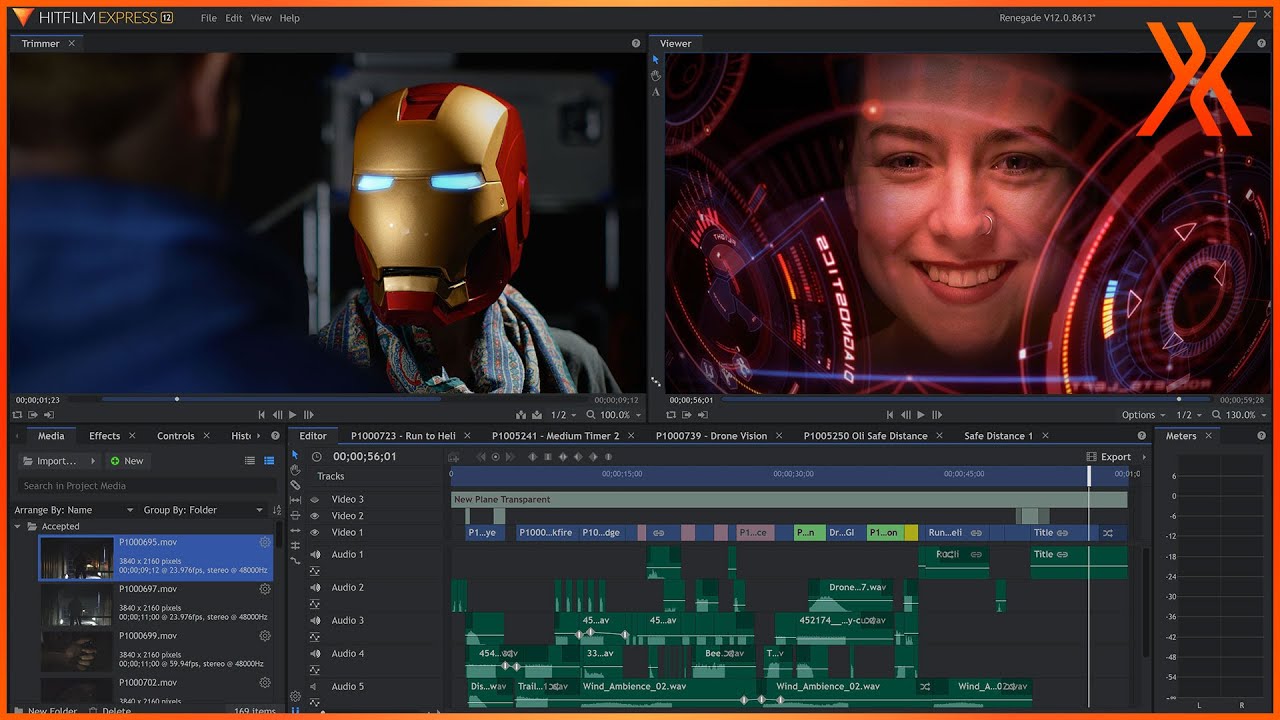Toggle visibility of Video 2 track
This screenshot has height=720, width=1280.
point(314,516)
